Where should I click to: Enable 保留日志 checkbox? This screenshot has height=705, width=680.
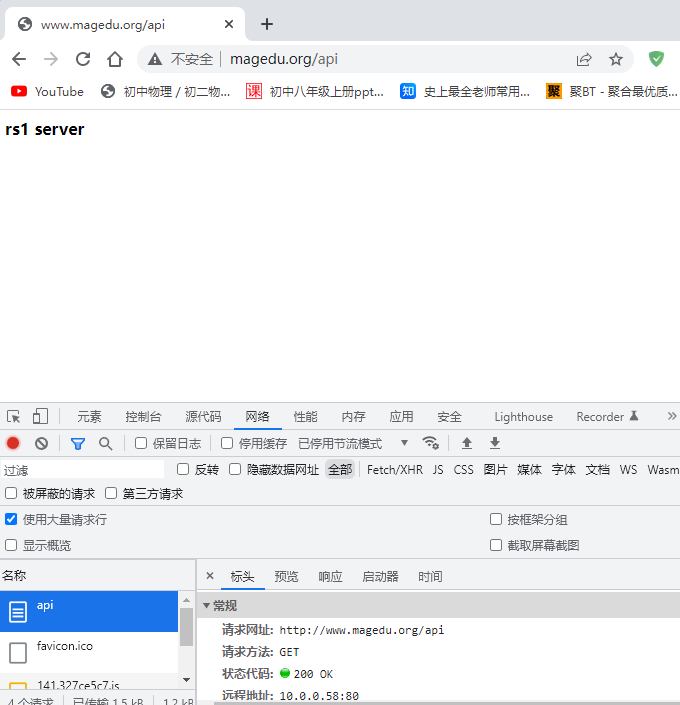[x=141, y=443]
